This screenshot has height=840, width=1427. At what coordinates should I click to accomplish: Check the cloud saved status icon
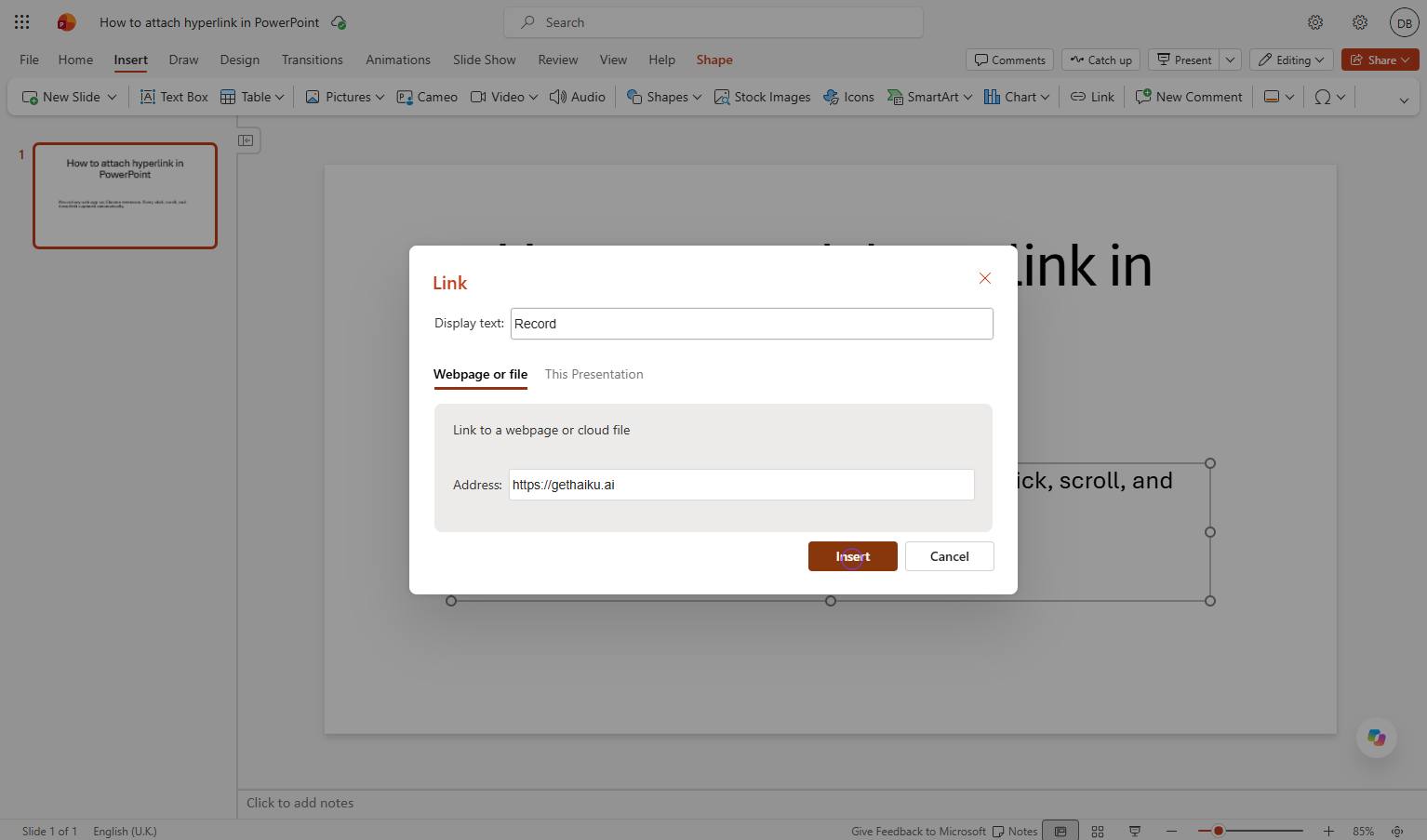(339, 22)
